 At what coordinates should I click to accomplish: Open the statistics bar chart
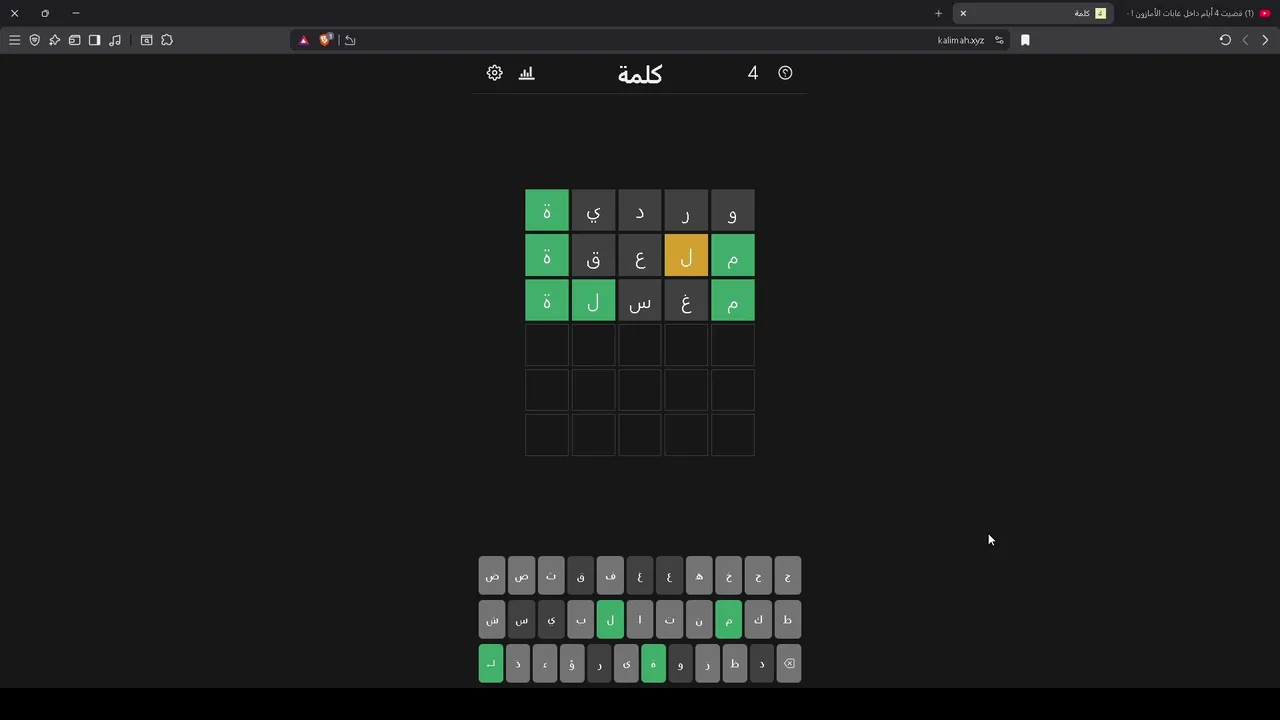click(527, 73)
